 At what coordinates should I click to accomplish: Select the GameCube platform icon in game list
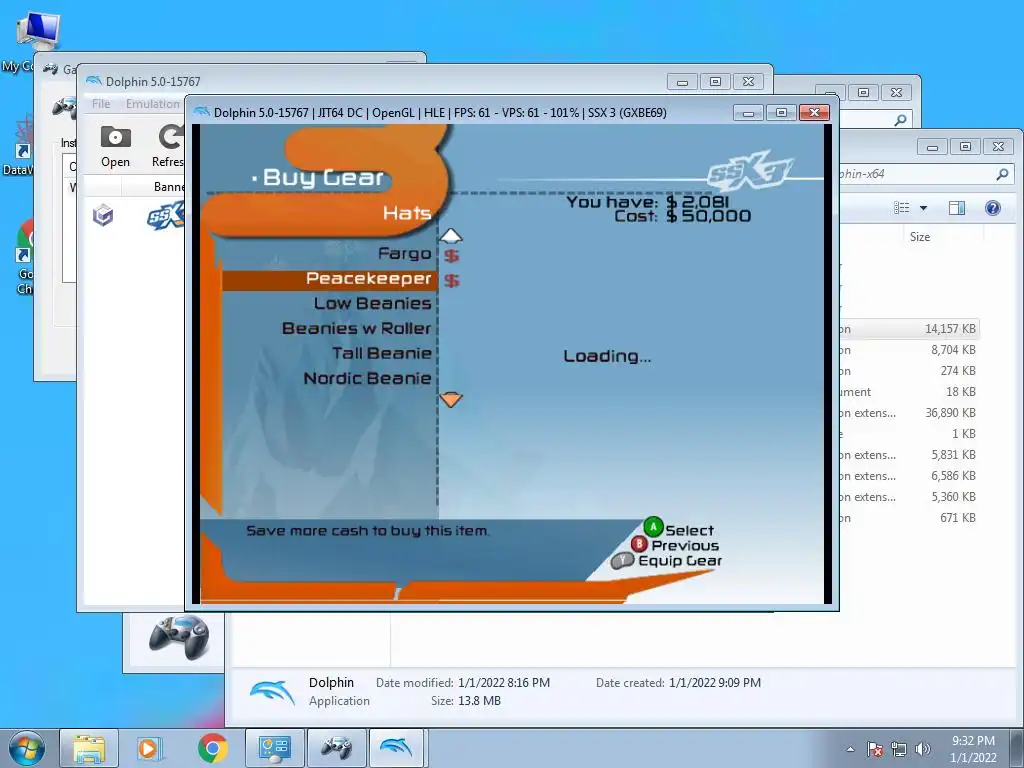[x=103, y=214]
